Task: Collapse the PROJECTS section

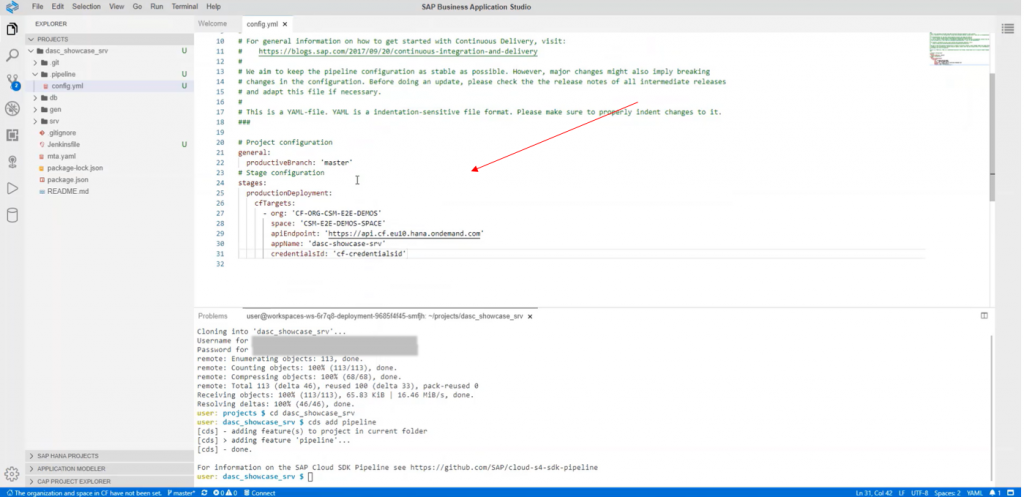Action: point(31,39)
